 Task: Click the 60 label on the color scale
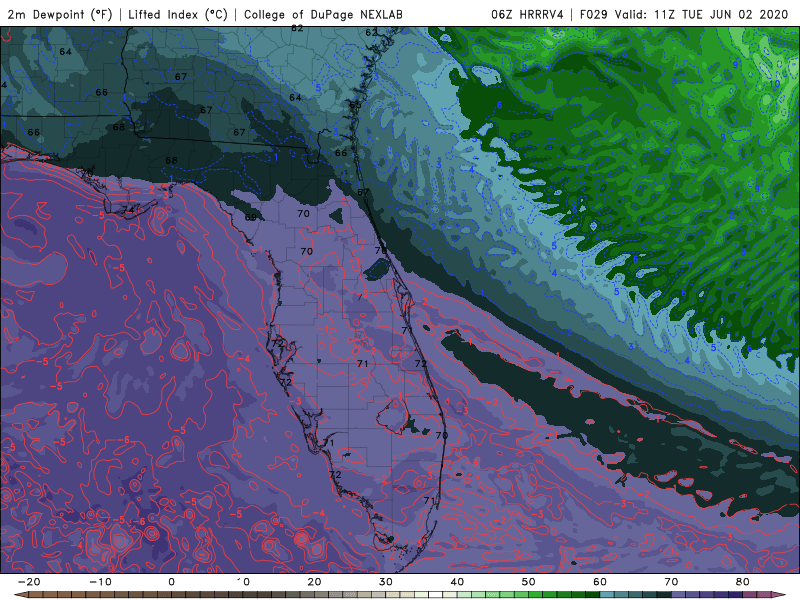pyautogui.click(x=600, y=582)
